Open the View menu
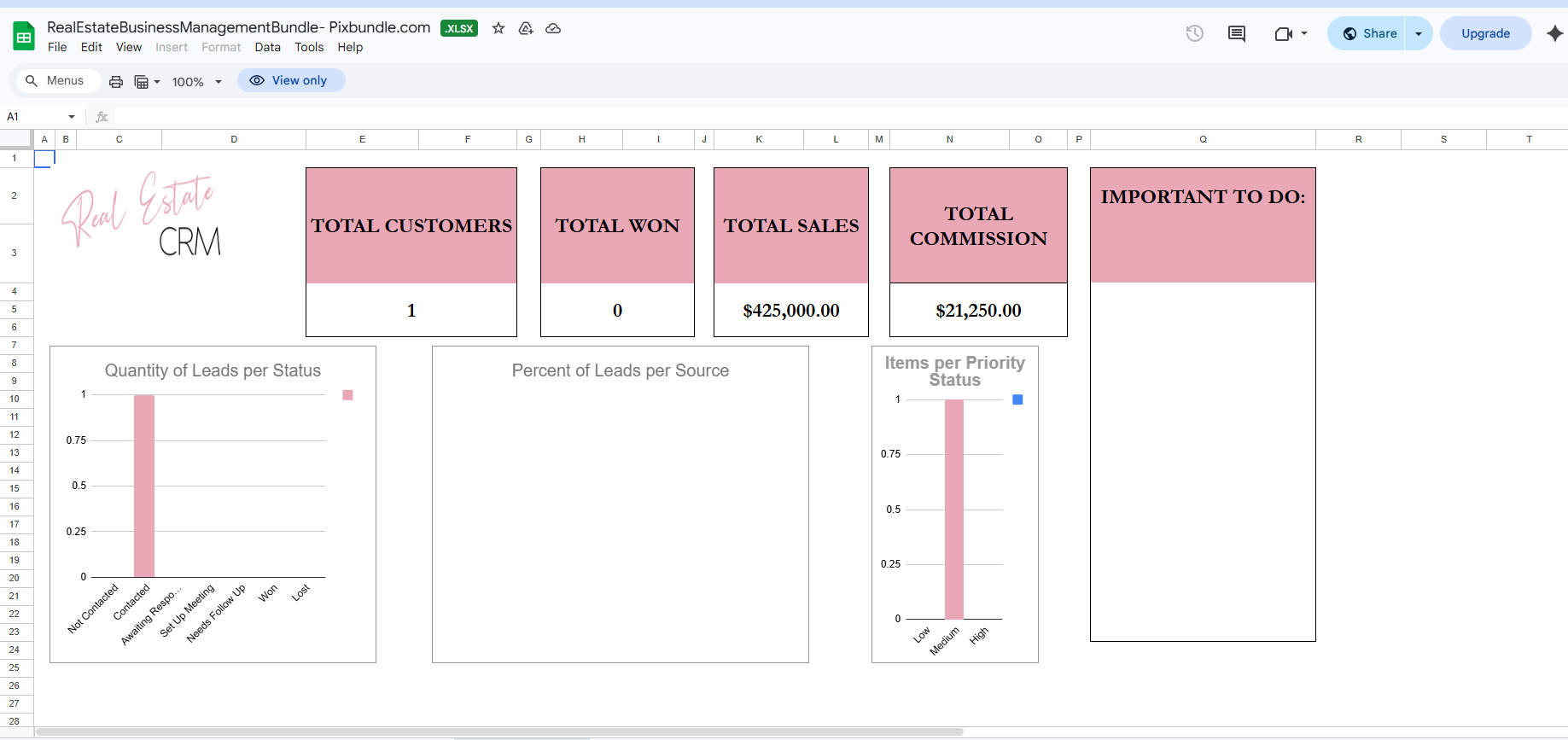The width and height of the screenshot is (1568, 740). (129, 47)
